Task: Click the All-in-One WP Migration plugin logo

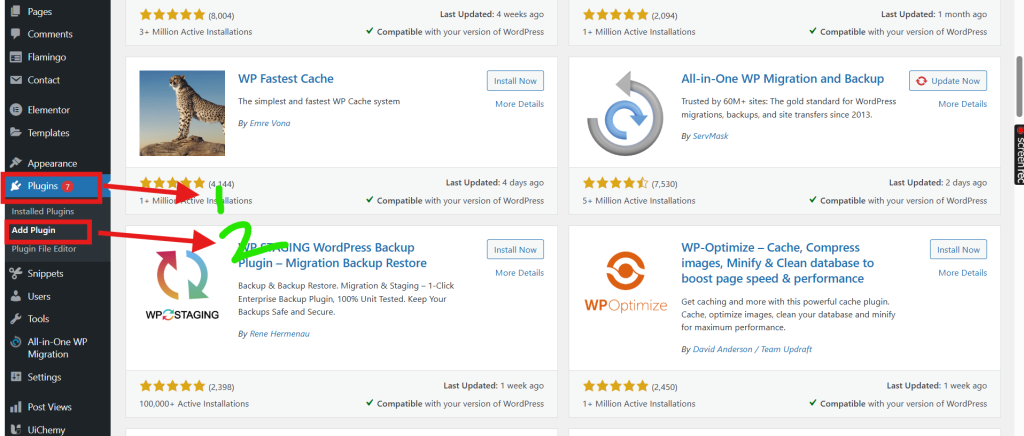Action: pyautogui.click(x=625, y=113)
